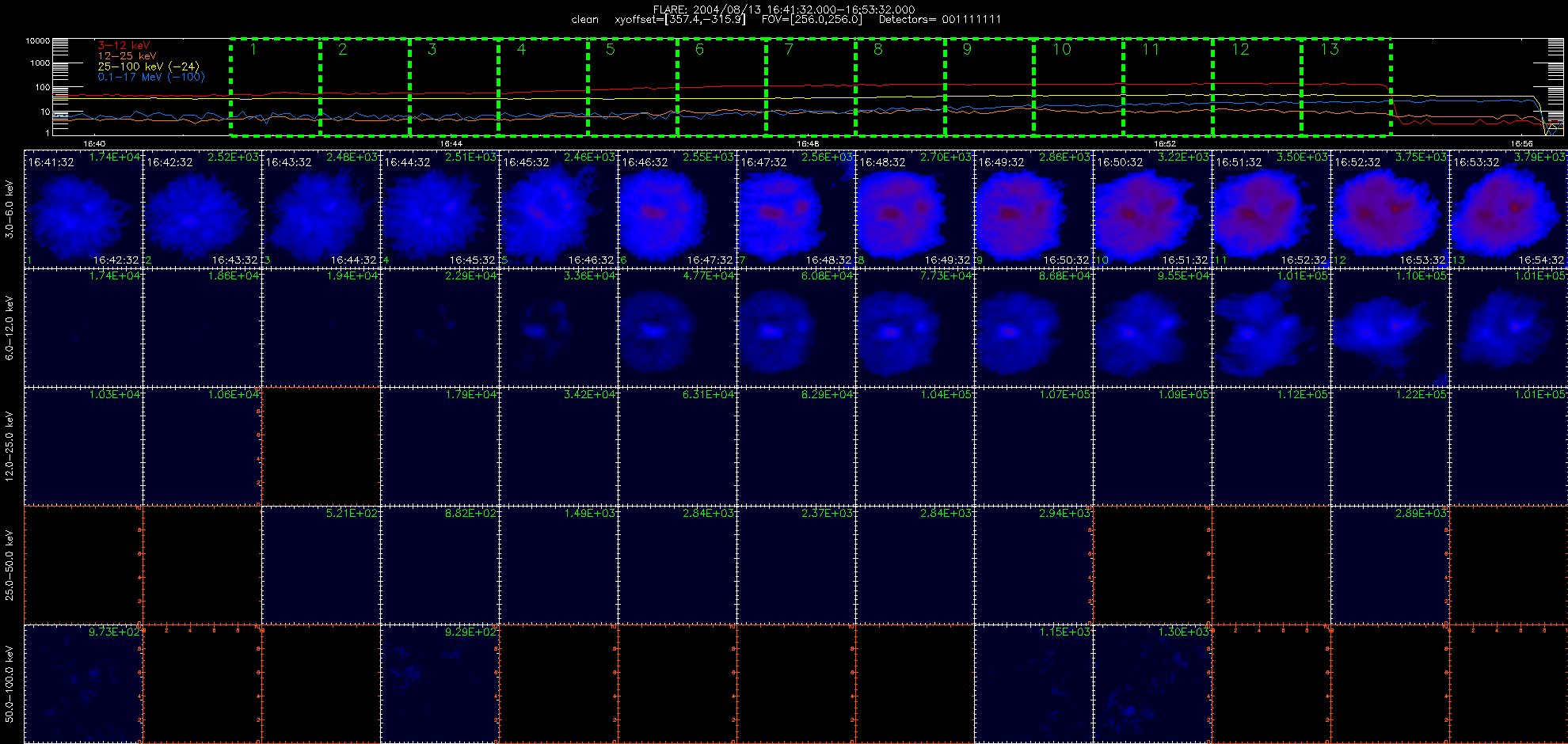Click the '16:54:32' end time label
The height and width of the screenshot is (744, 1568).
[1541, 260]
